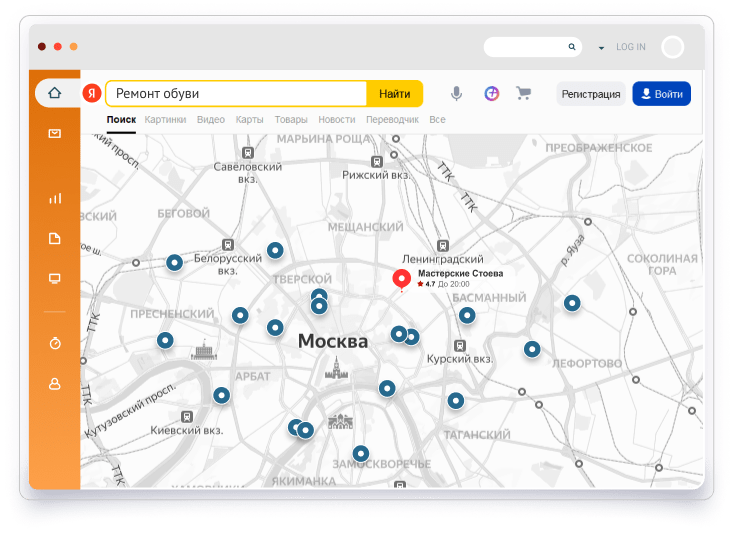Click the Мастерские Стоева place label

460,273
